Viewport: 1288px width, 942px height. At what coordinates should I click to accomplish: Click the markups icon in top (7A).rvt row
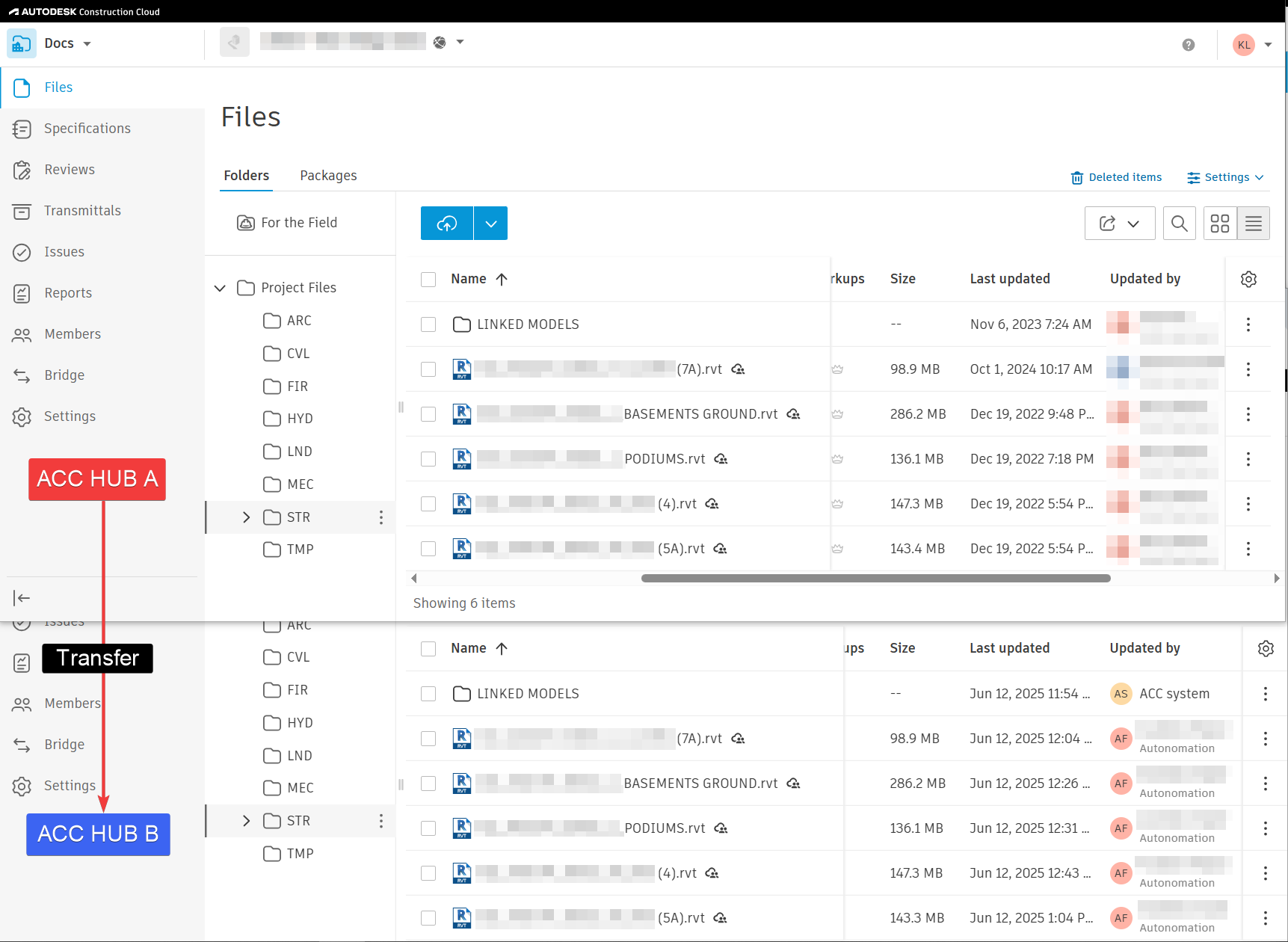[x=837, y=369]
